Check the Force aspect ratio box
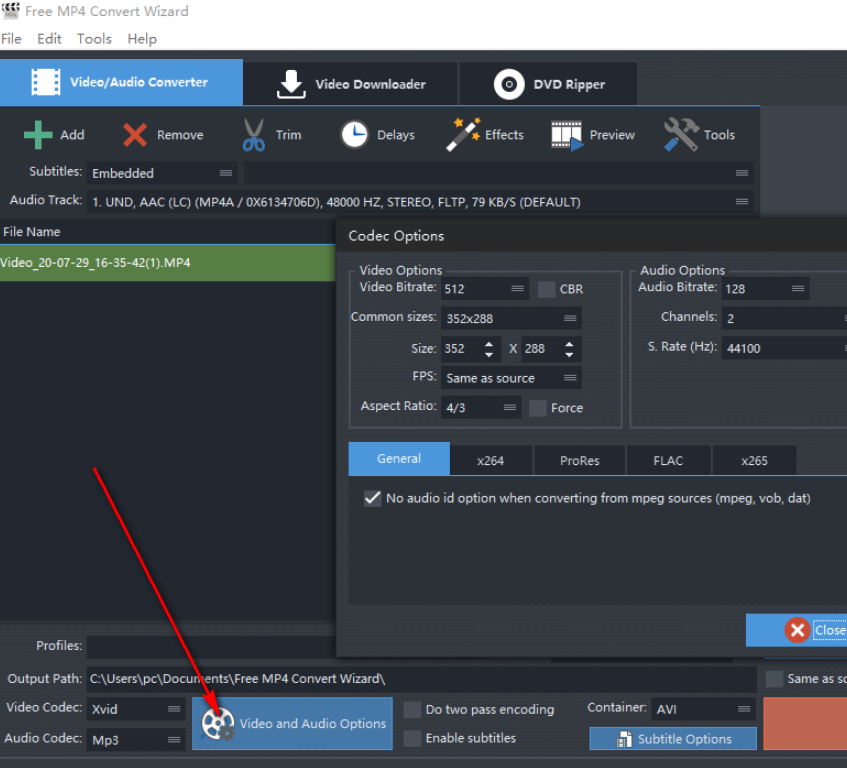 pos(537,408)
